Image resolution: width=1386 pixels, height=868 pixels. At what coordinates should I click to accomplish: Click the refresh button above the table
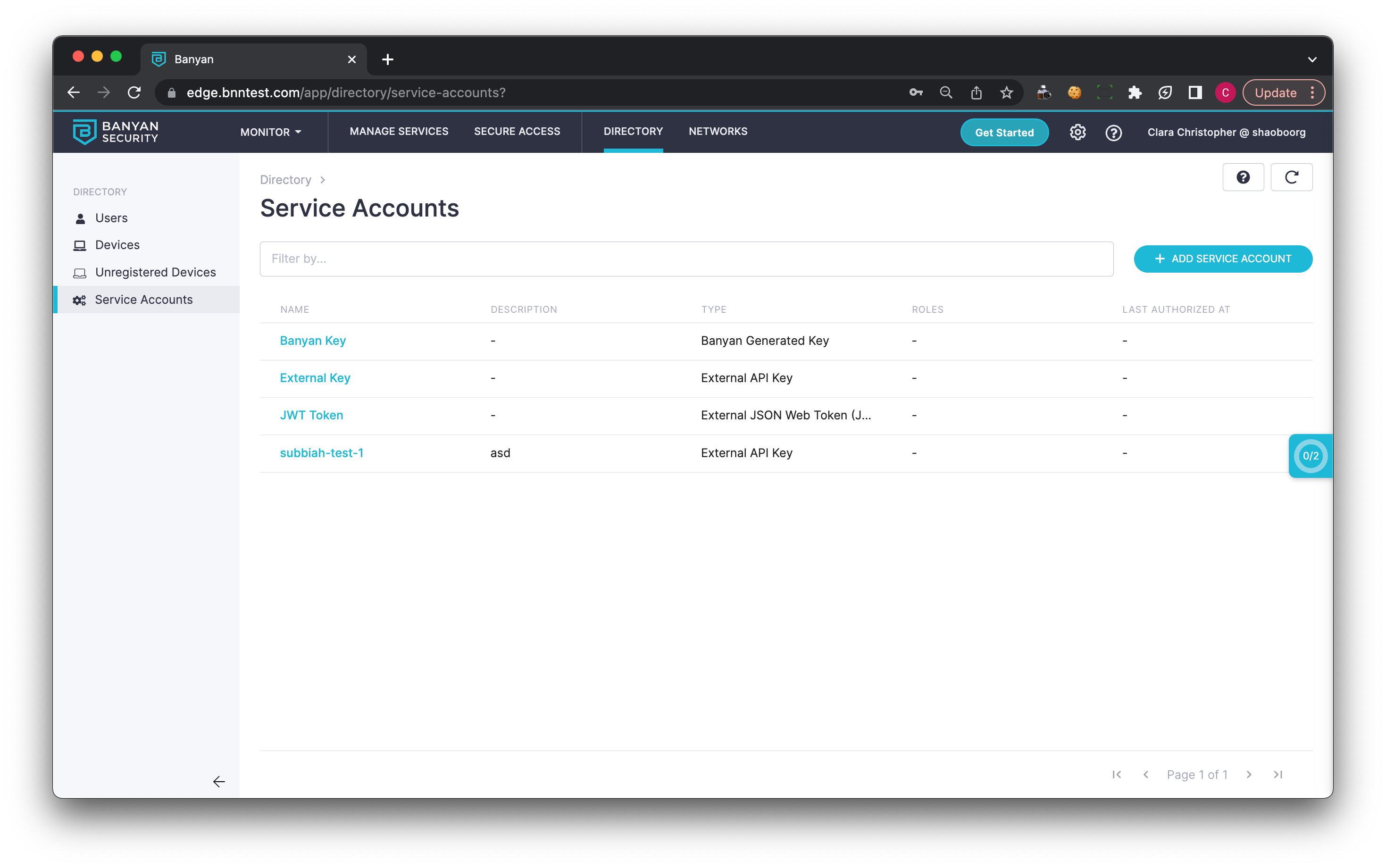1291,177
